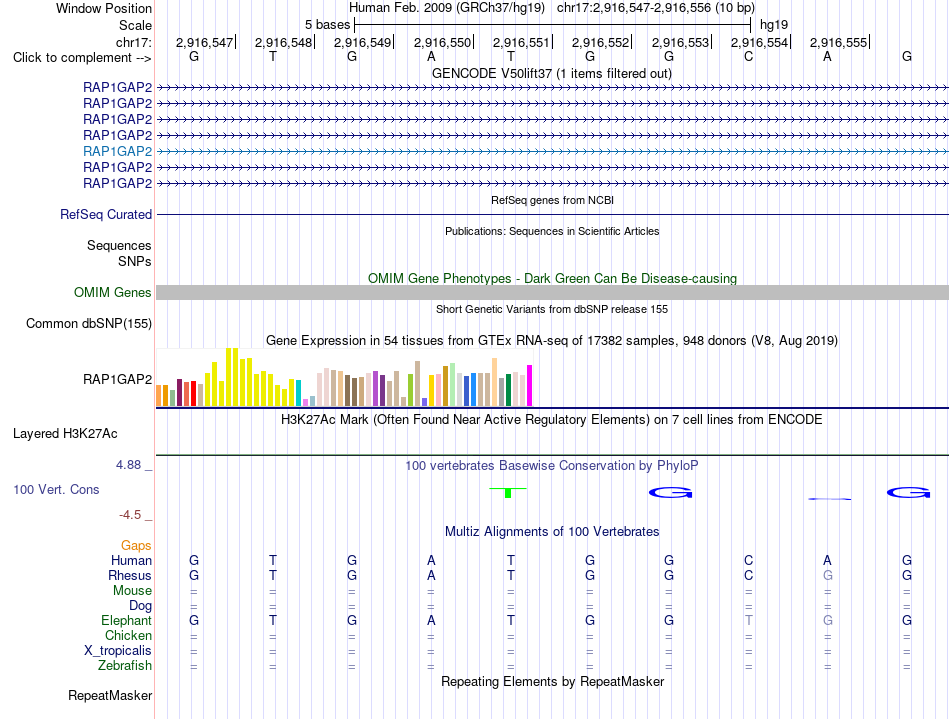
Task: Click the gray OMIM Genes bar
Action: coord(552,293)
